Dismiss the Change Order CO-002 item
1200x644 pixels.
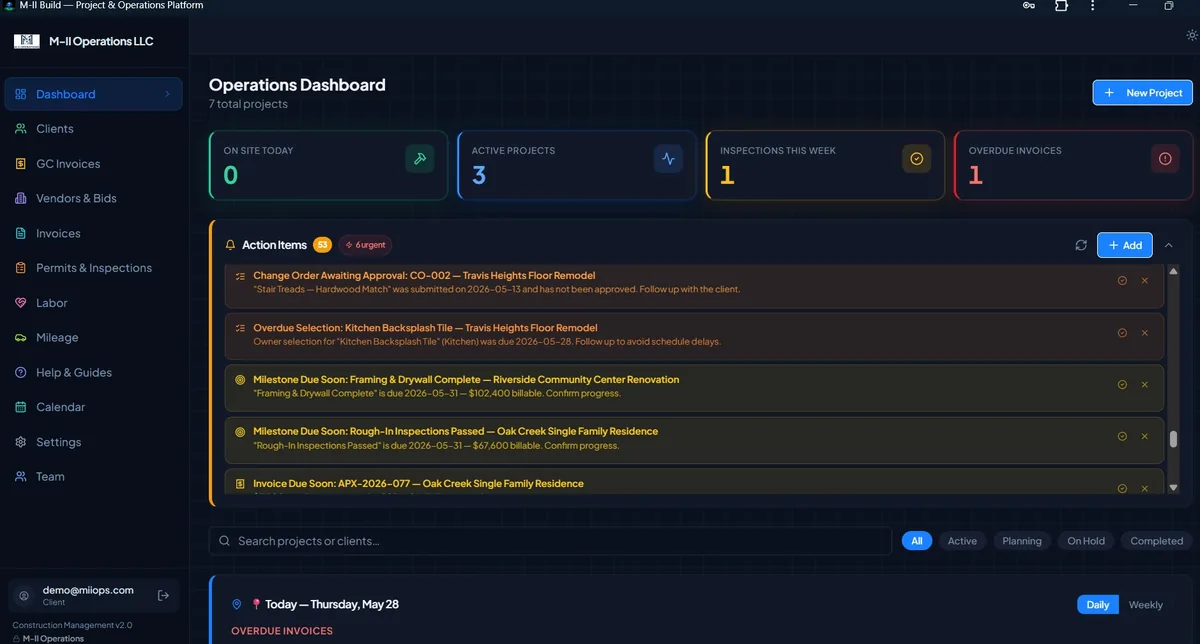coord(1145,281)
